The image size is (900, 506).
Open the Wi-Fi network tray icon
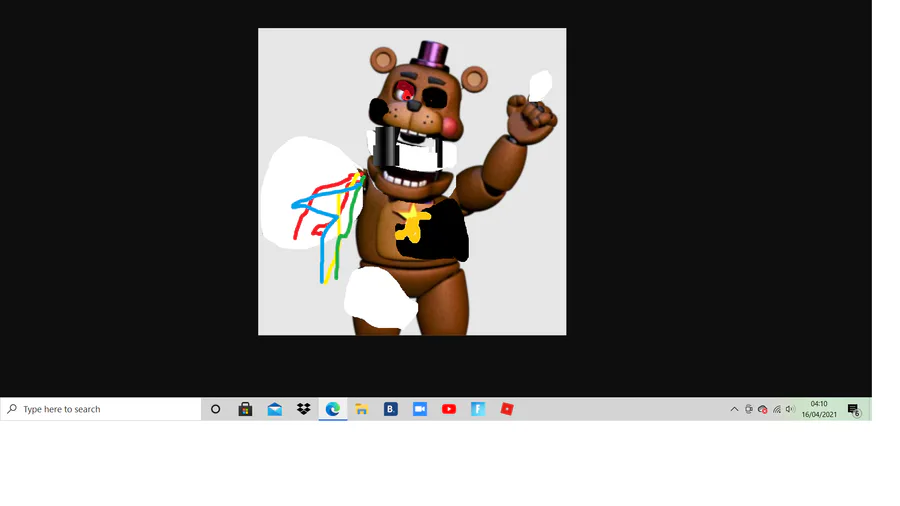pos(777,409)
